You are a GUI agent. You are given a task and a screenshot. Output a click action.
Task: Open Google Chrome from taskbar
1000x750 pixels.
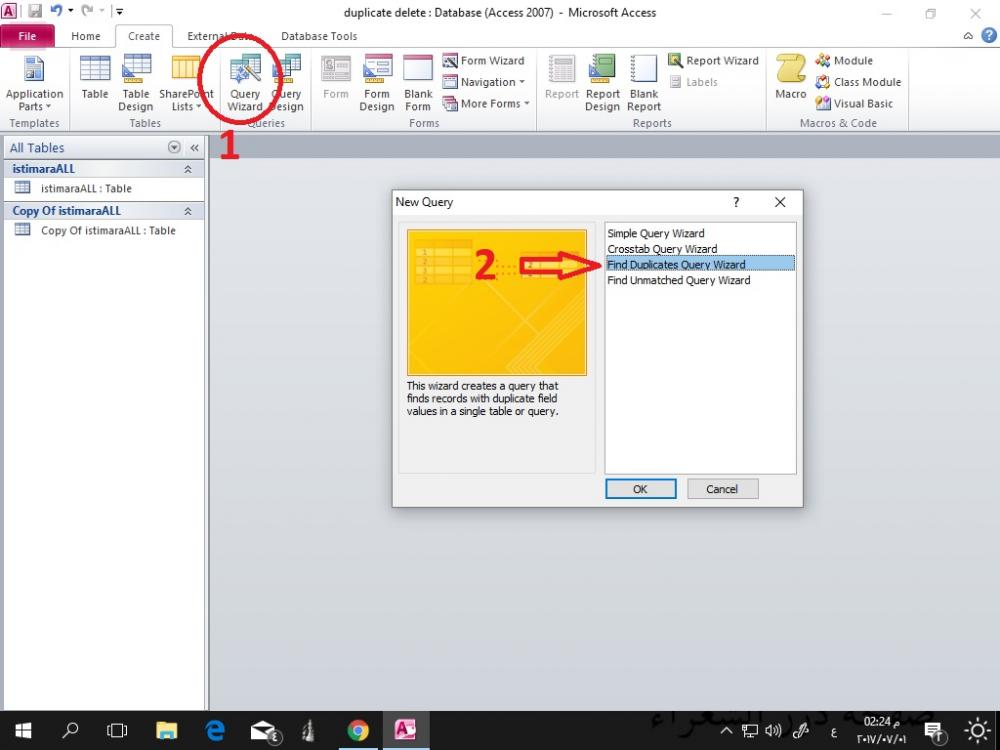(358, 730)
